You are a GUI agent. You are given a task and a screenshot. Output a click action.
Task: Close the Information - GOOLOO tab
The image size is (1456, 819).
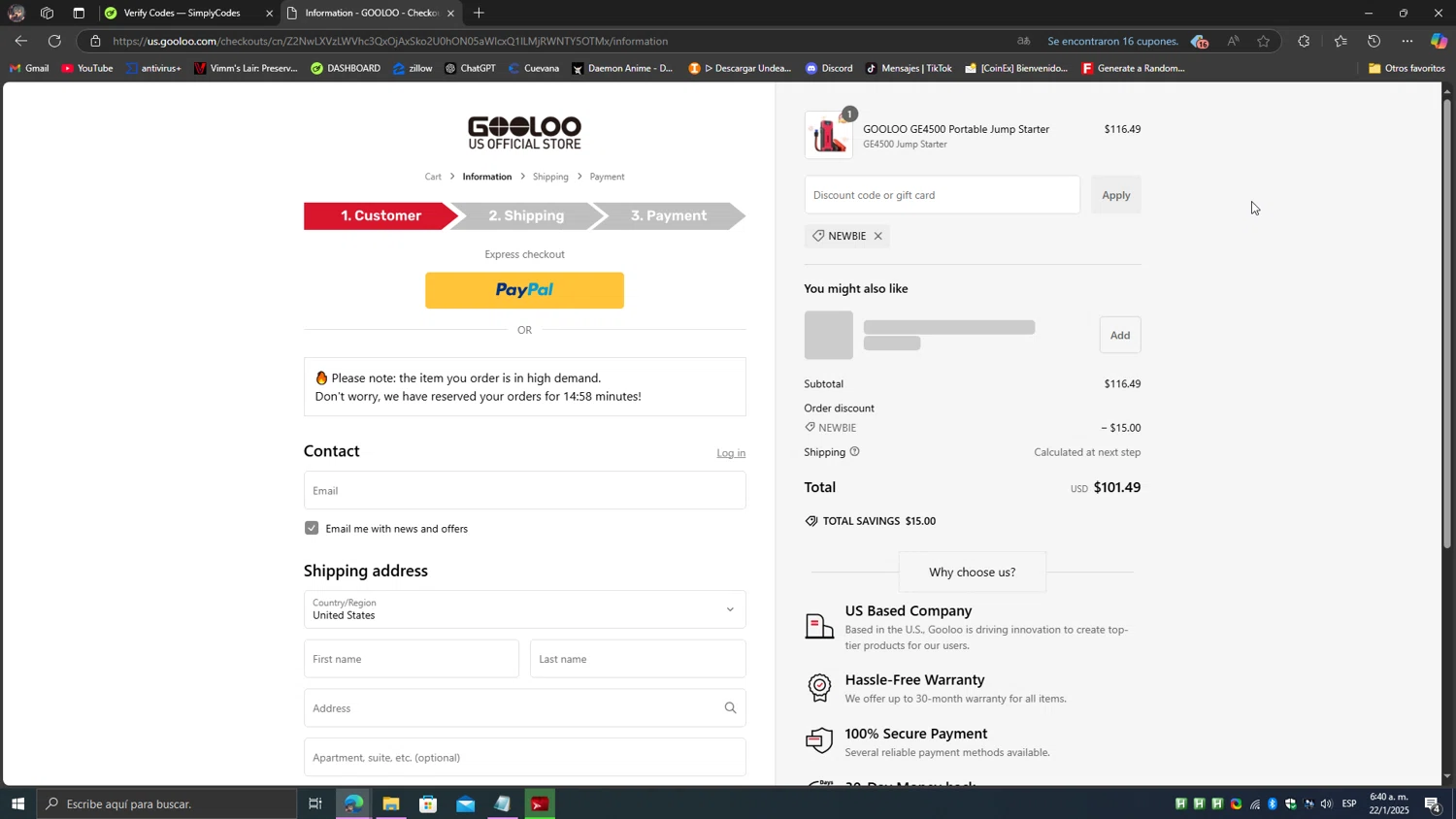[x=450, y=14]
